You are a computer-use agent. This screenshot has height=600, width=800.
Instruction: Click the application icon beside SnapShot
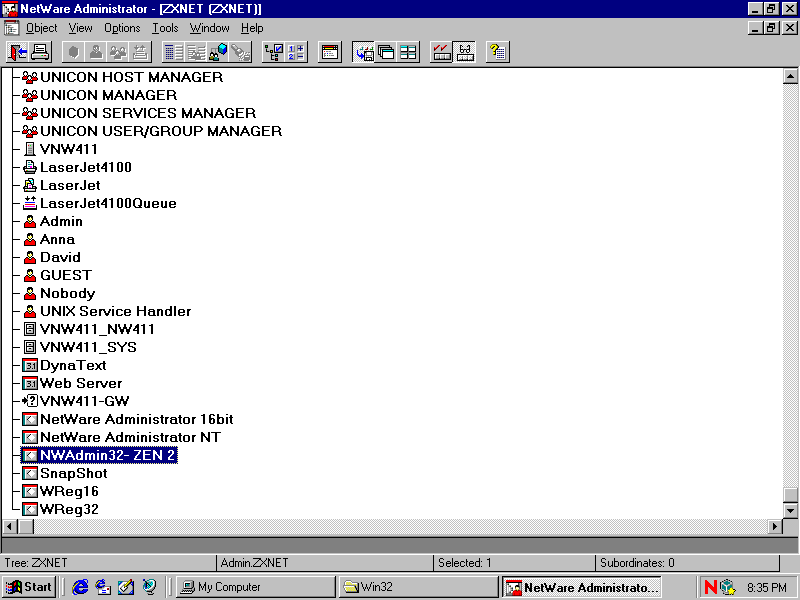coord(30,473)
